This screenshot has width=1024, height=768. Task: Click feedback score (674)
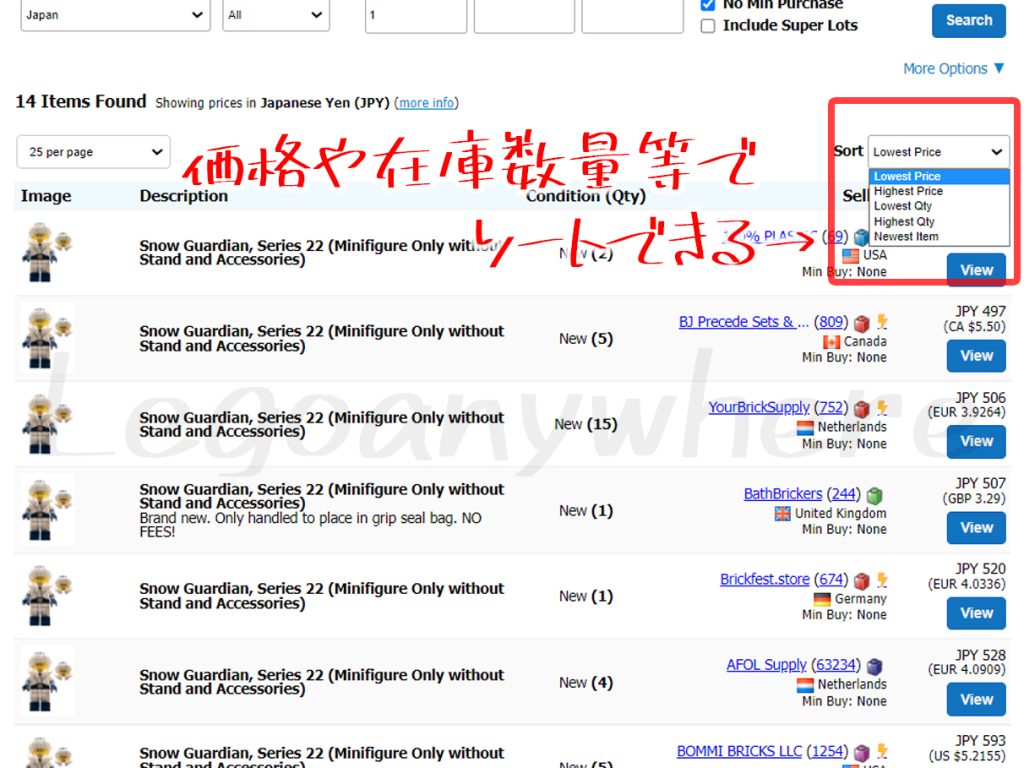pos(831,579)
